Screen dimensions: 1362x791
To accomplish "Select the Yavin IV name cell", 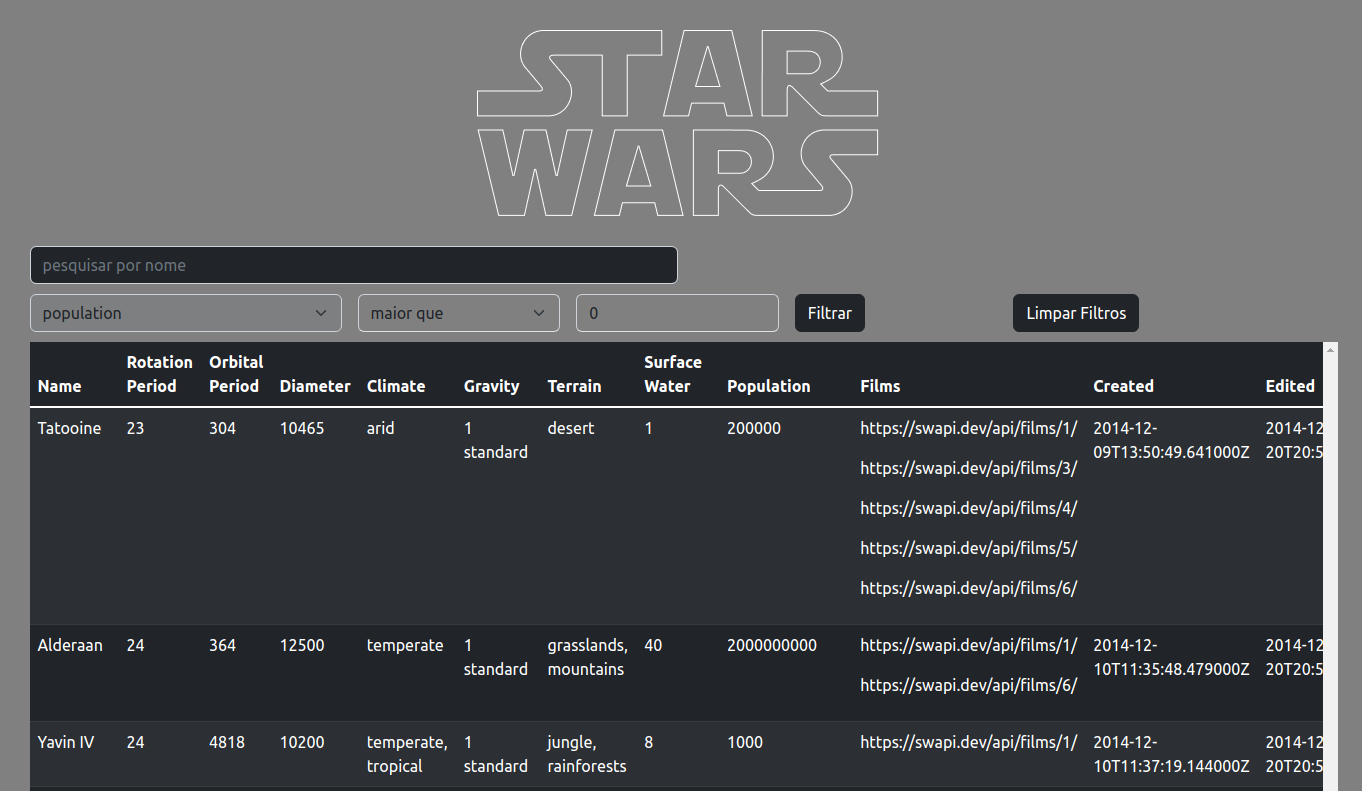I will tap(66, 742).
